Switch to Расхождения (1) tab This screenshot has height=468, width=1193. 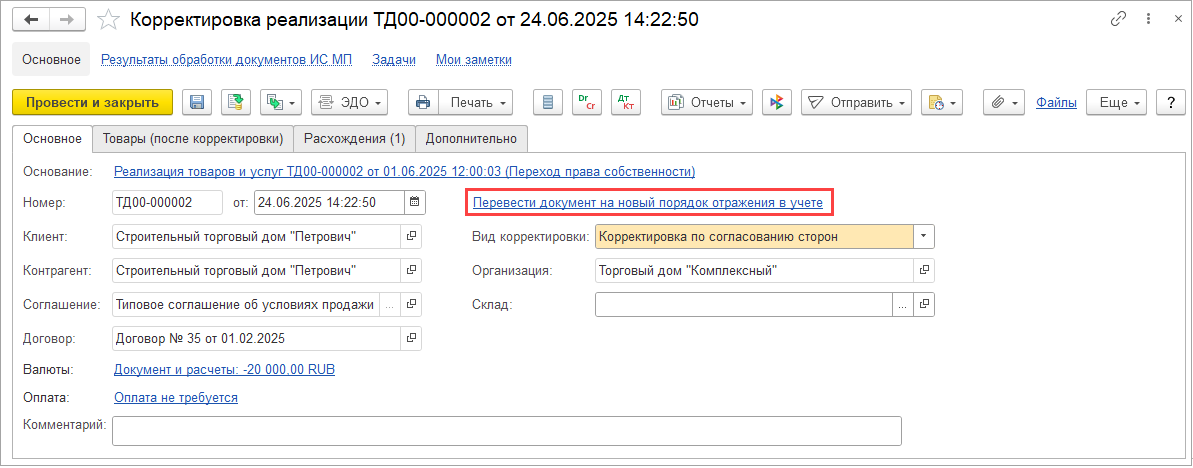click(355, 138)
